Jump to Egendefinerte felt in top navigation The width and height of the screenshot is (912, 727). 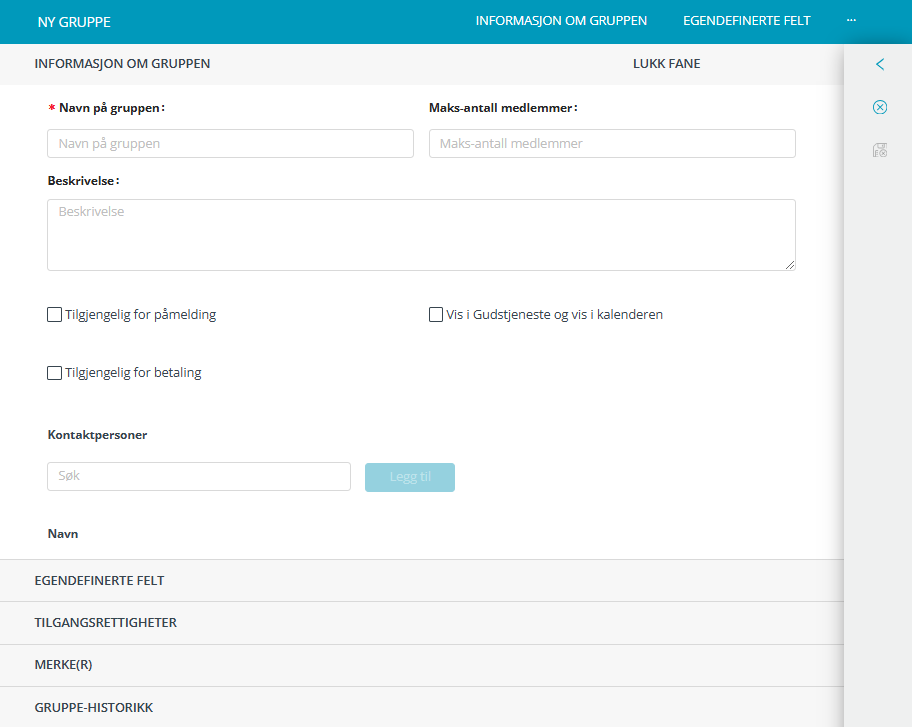coord(746,21)
